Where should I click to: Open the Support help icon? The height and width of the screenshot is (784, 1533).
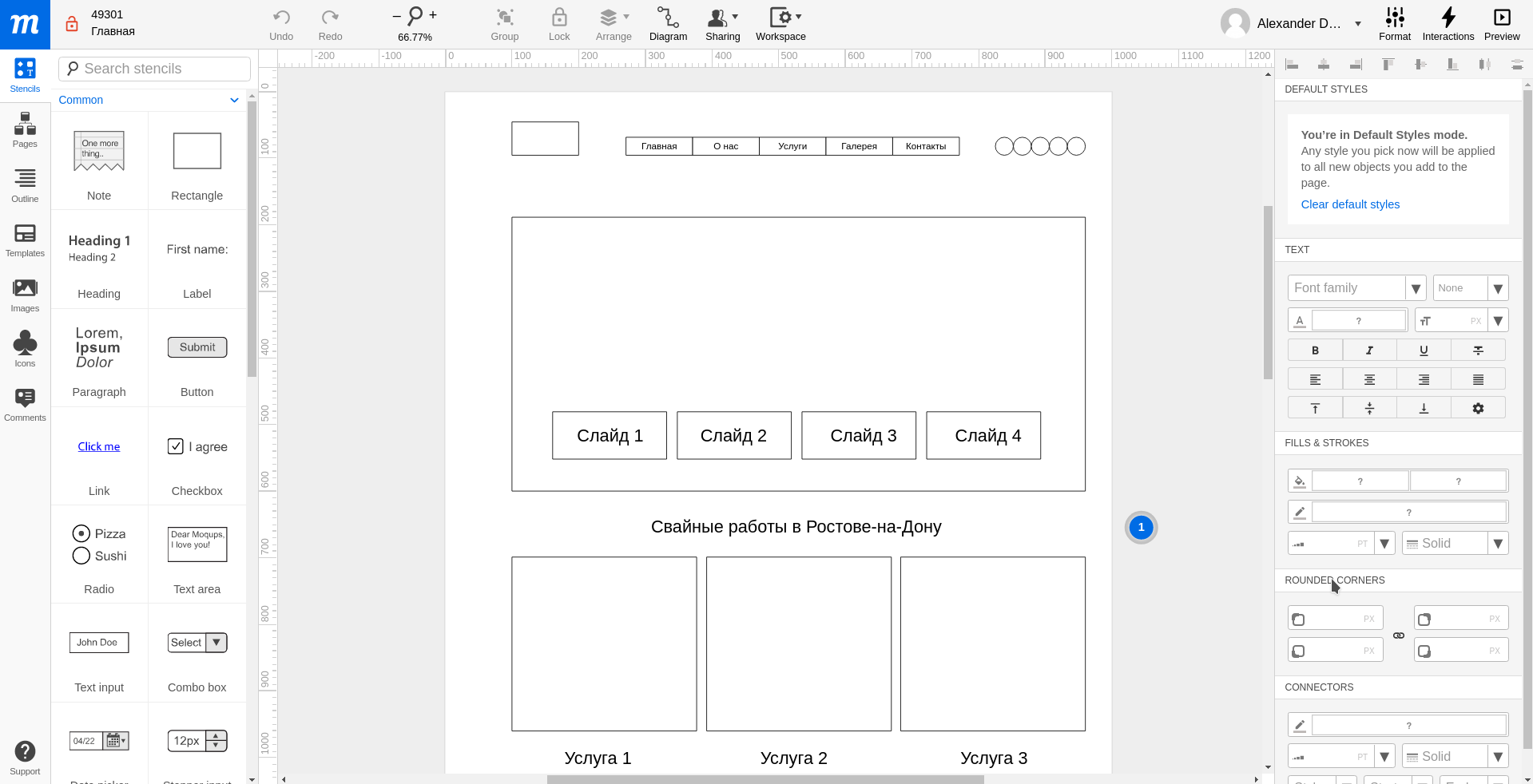pos(25,758)
